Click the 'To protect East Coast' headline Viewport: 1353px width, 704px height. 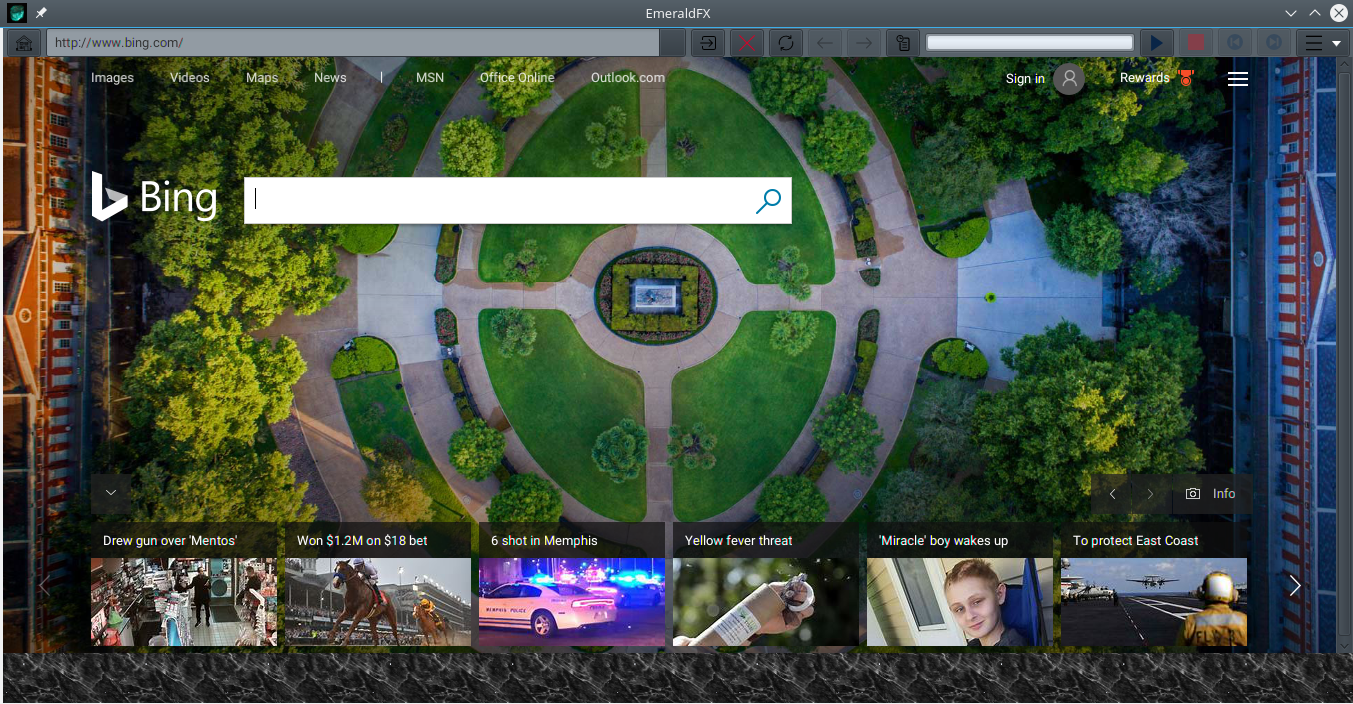point(1135,541)
